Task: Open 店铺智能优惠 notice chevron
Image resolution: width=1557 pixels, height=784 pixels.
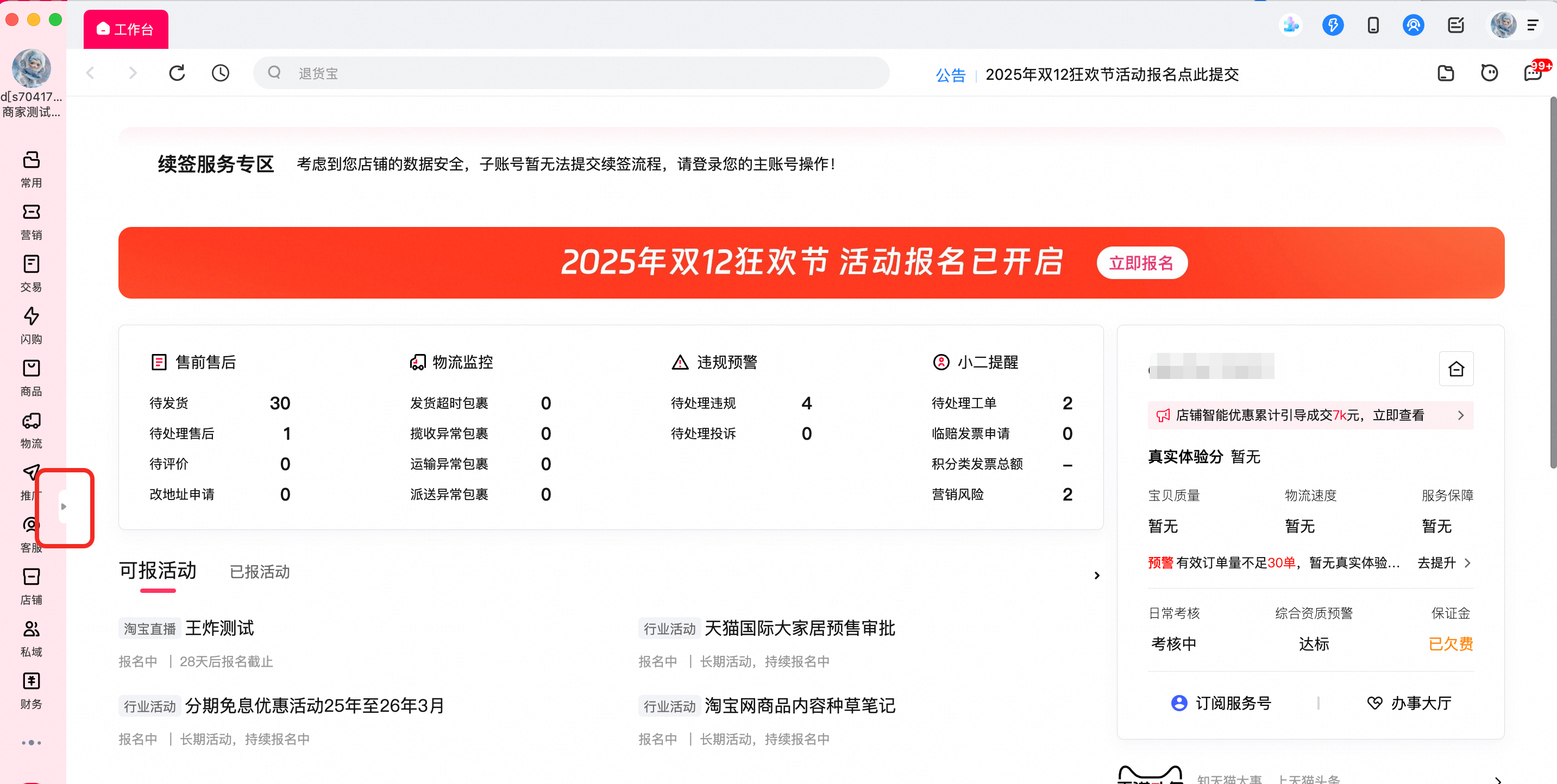Action: (1461, 415)
